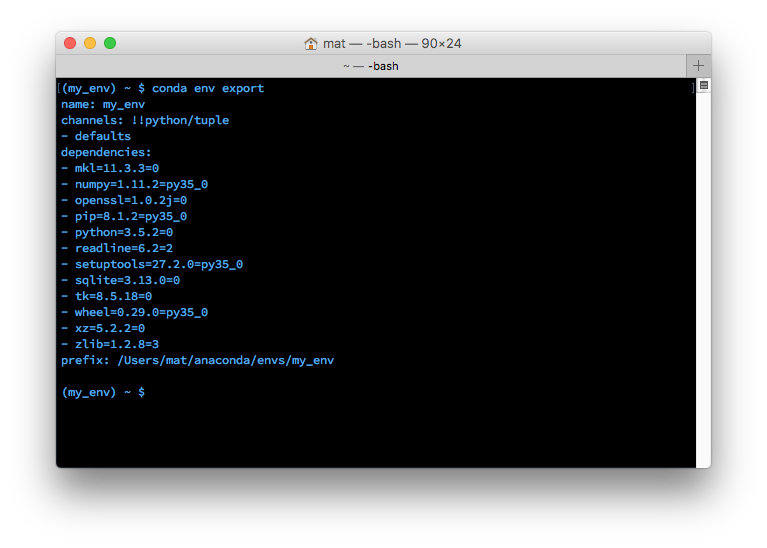Click the "conda env export" command text
Image resolution: width=767 pixels, height=548 pixels.
tap(208, 88)
